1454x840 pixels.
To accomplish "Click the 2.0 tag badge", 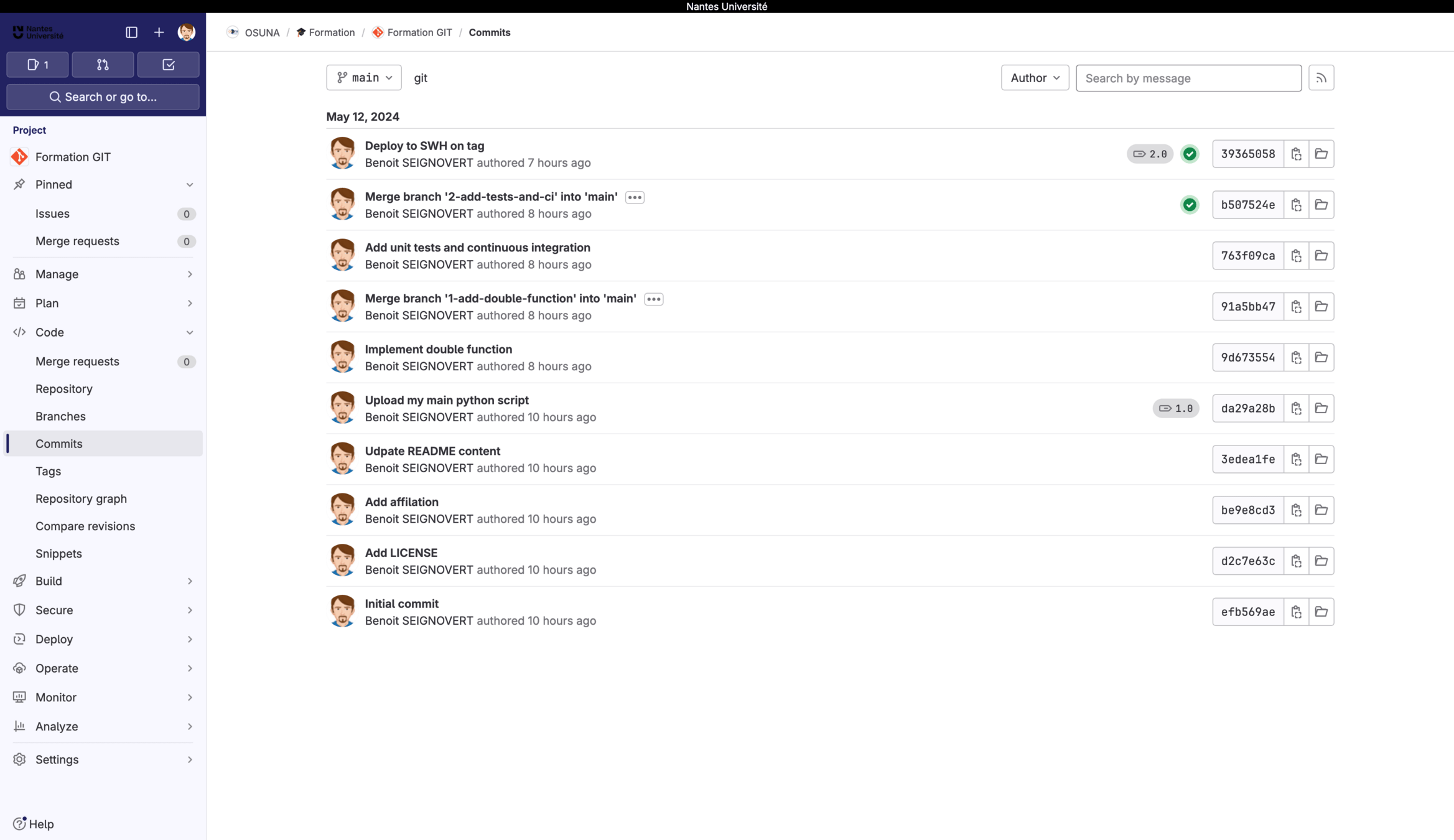I will coord(1150,154).
